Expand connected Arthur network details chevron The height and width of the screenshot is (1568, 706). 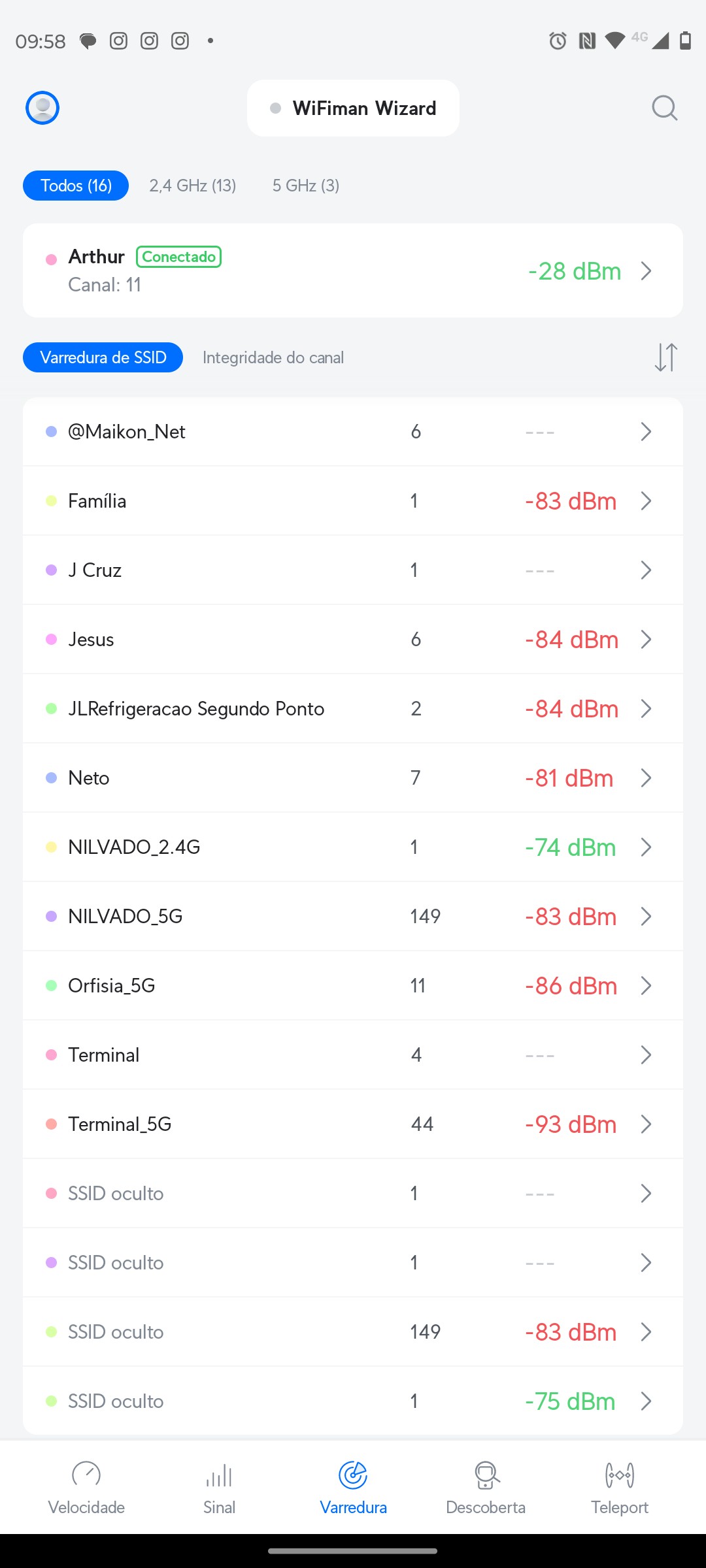pos(646,271)
